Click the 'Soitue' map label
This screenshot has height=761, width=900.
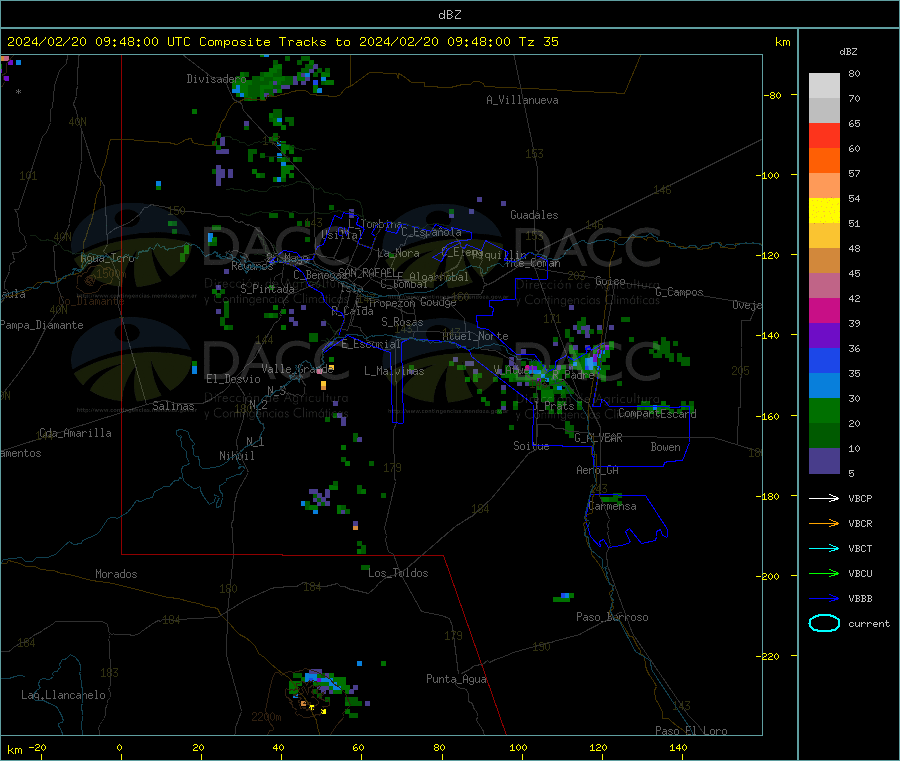pyautogui.click(x=531, y=446)
